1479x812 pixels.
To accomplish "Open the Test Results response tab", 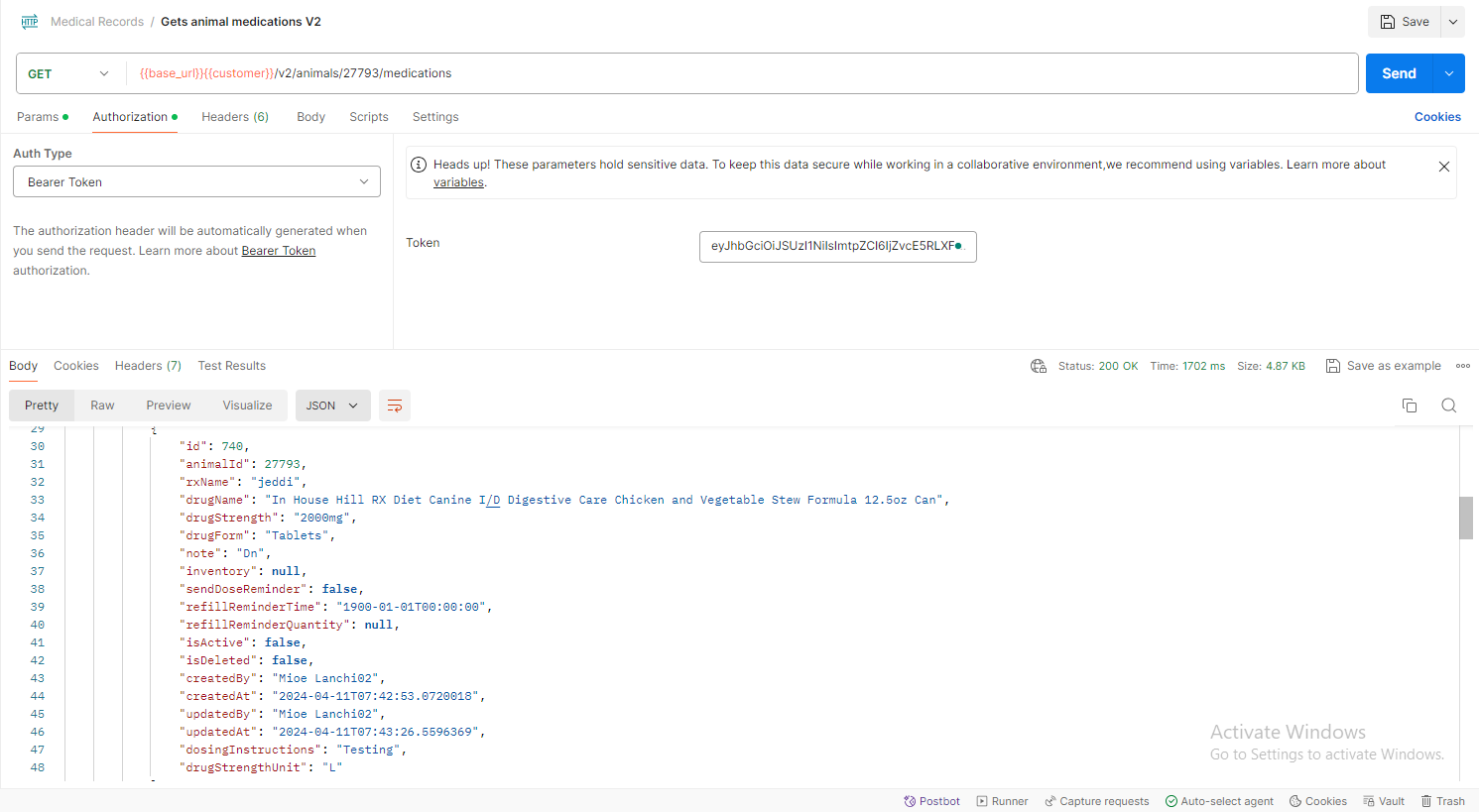I will click(231, 366).
